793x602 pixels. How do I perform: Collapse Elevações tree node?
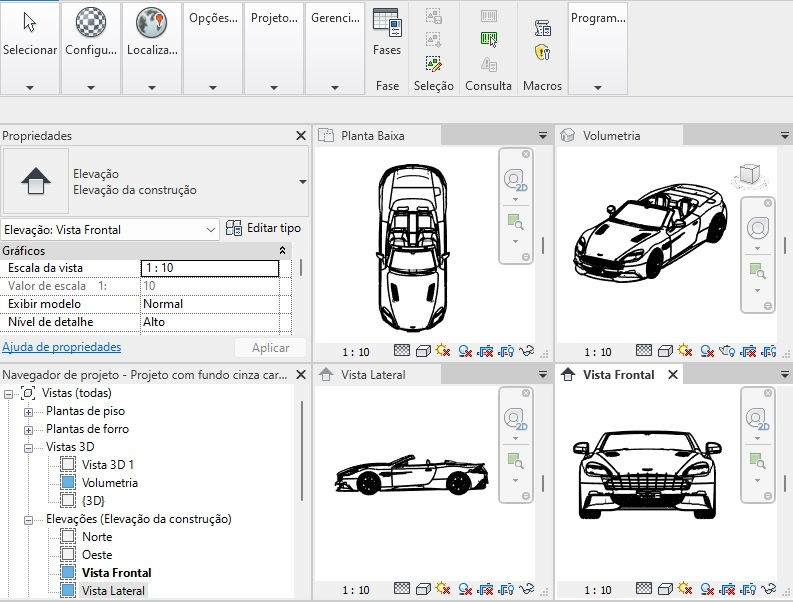click(28, 520)
